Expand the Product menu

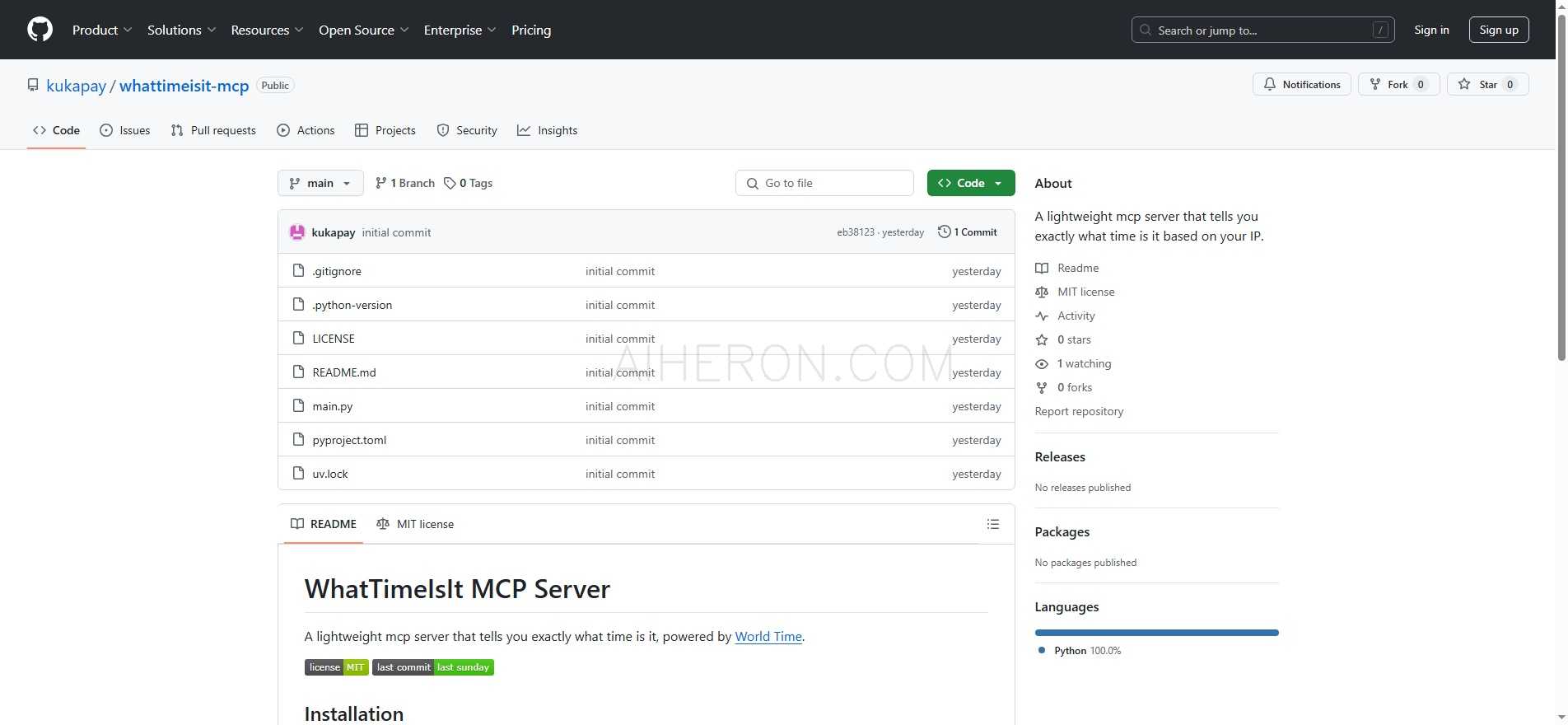pos(102,30)
